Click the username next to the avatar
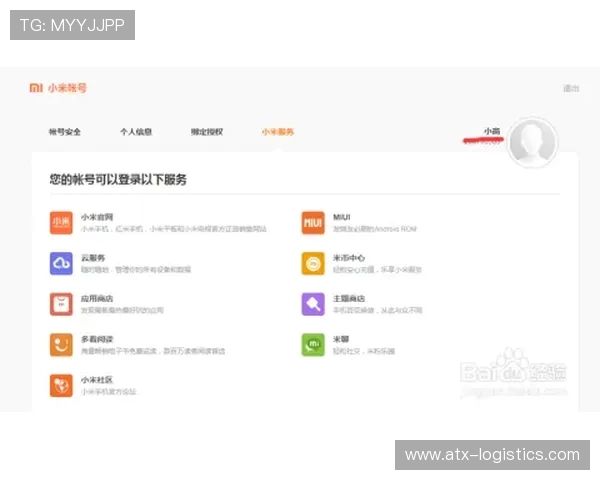The height and width of the screenshot is (480, 600). click(x=492, y=131)
